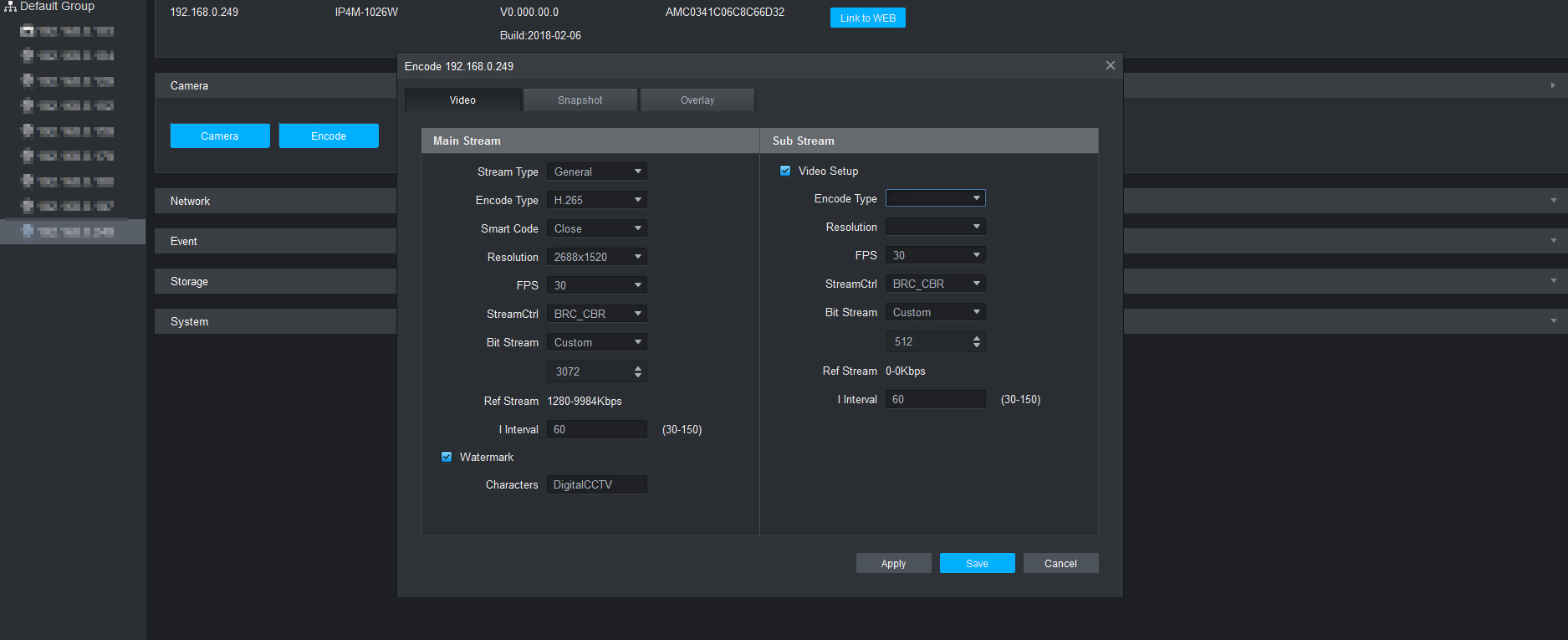The height and width of the screenshot is (640, 1568).
Task: Click the Cancel button
Action: click(1061, 563)
